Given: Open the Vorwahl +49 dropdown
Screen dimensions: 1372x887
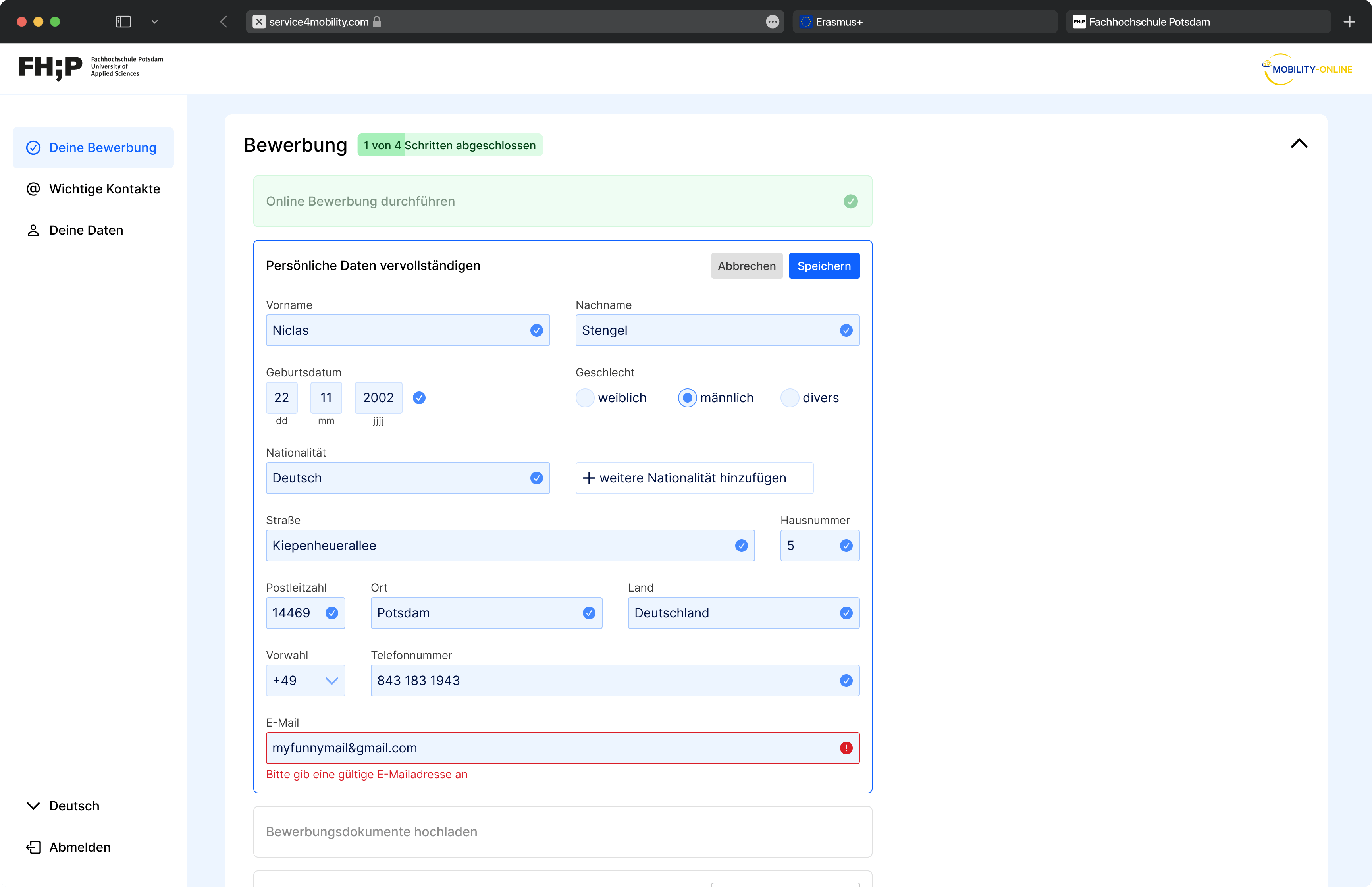Looking at the screenshot, I should click(305, 680).
